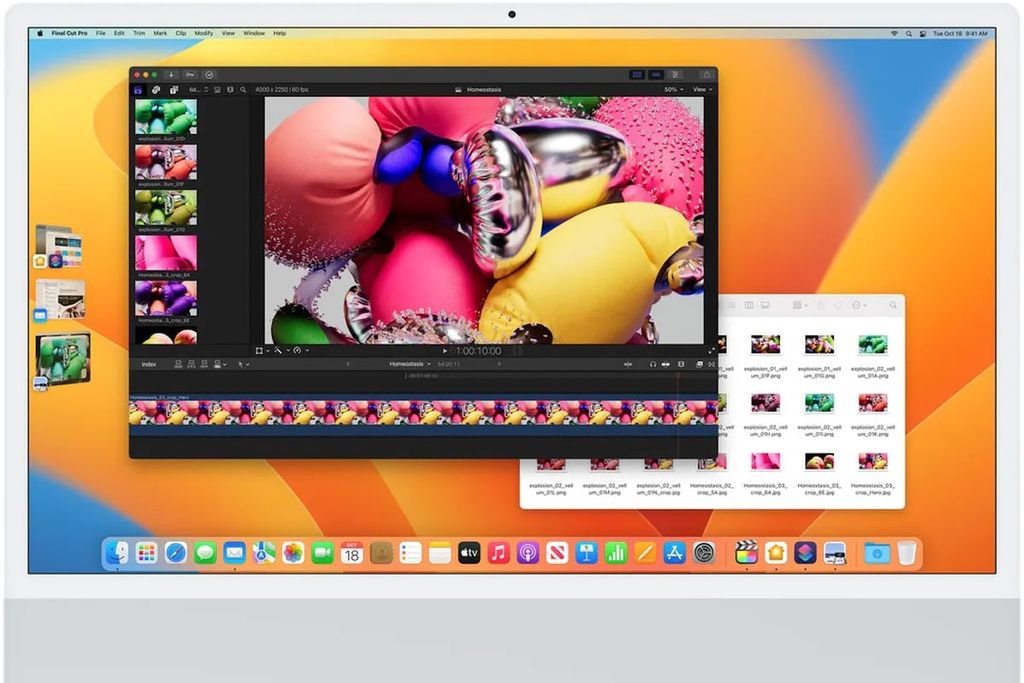Select the crop tool icon above the timeline
The width and height of the screenshot is (1024, 683).
pos(260,350)
